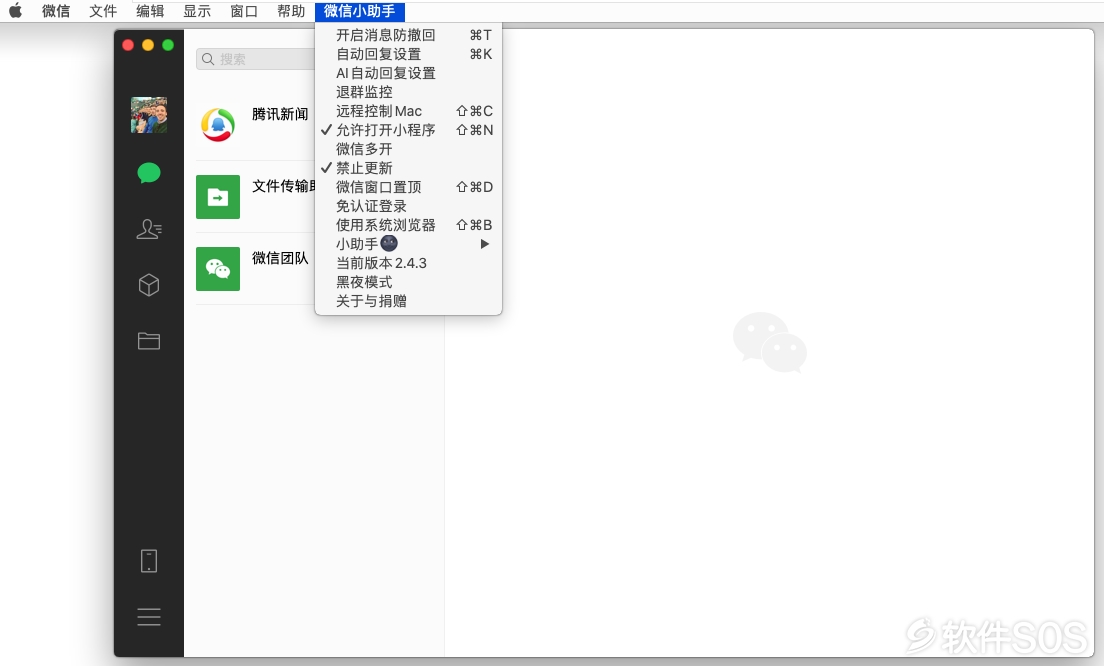The width and height of the screenshot is (1104, 666).
Task: Enable 开启消息防撤回
Action: pos(408,35)
